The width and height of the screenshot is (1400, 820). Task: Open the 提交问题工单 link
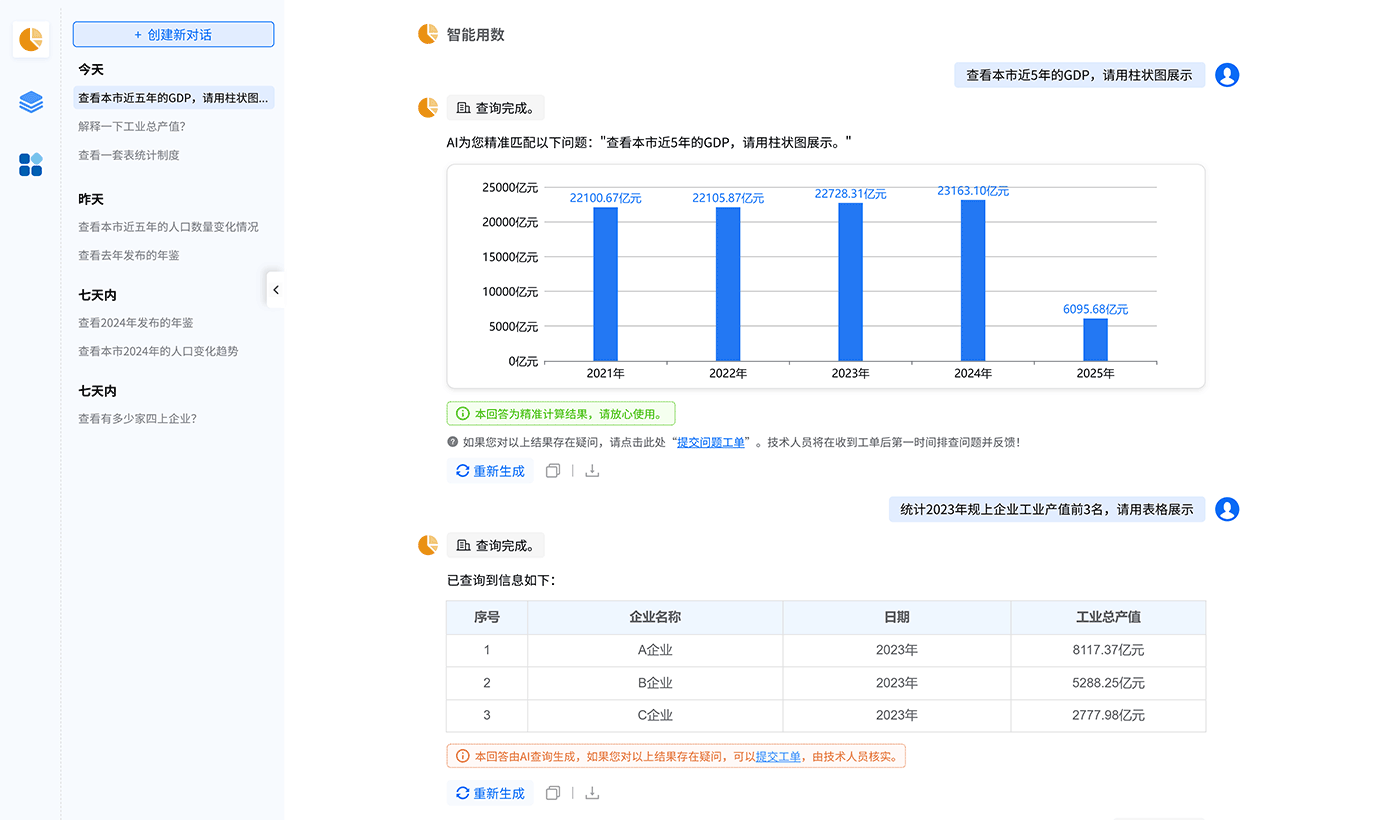pos(710,442)
